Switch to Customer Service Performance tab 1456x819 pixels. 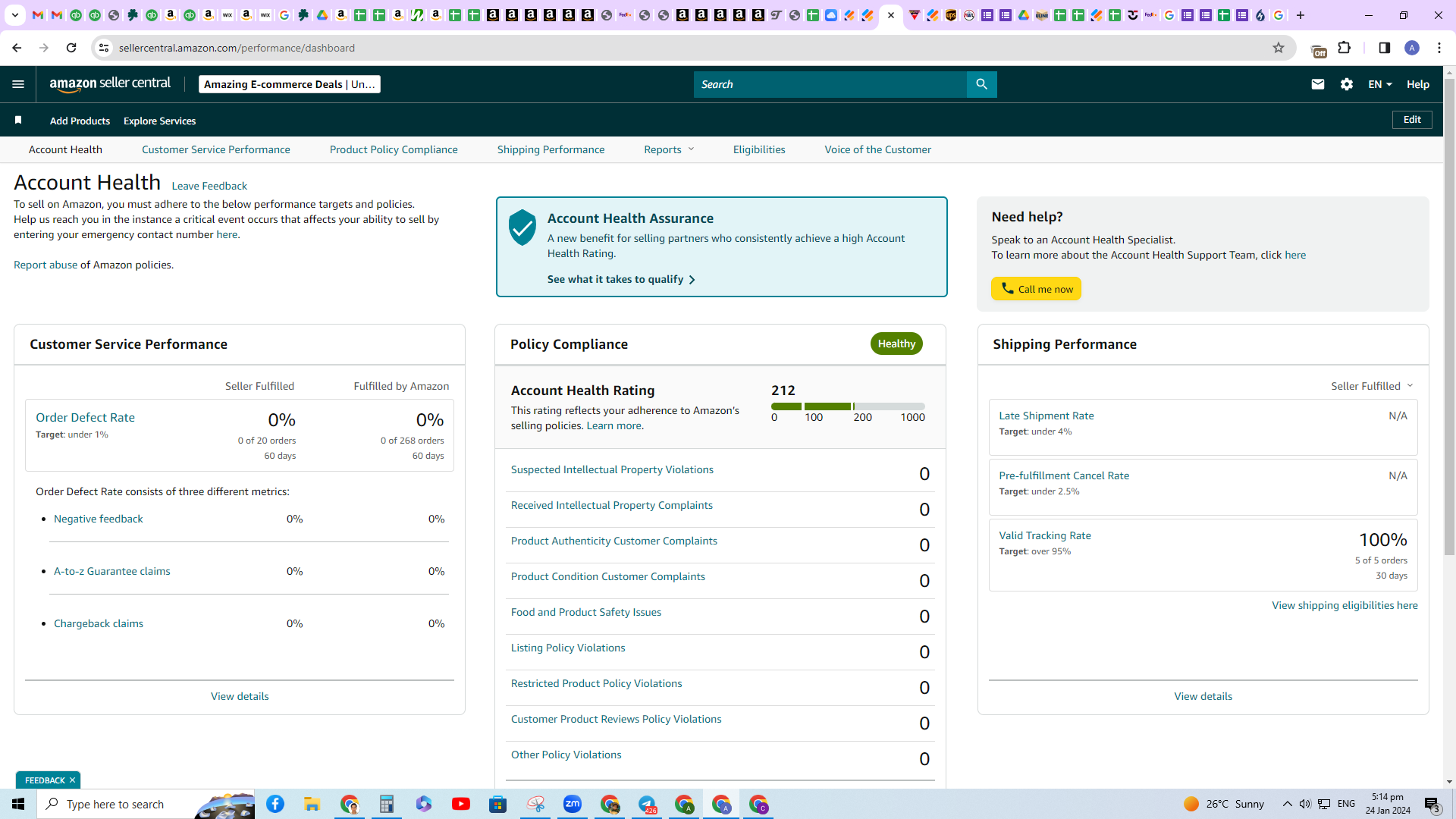tap(216, 149)
